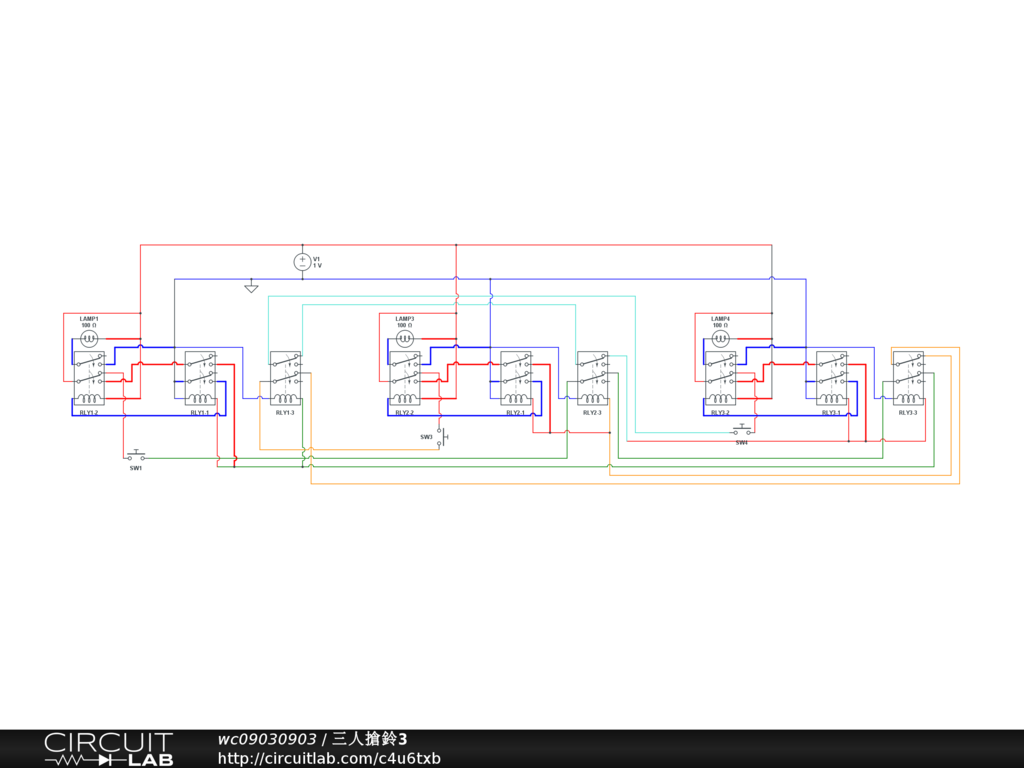The width and height of the screenshot is (1024, 768).
Task: Select the LAMP3 lamp component
Action: click(x=405, y=339)
